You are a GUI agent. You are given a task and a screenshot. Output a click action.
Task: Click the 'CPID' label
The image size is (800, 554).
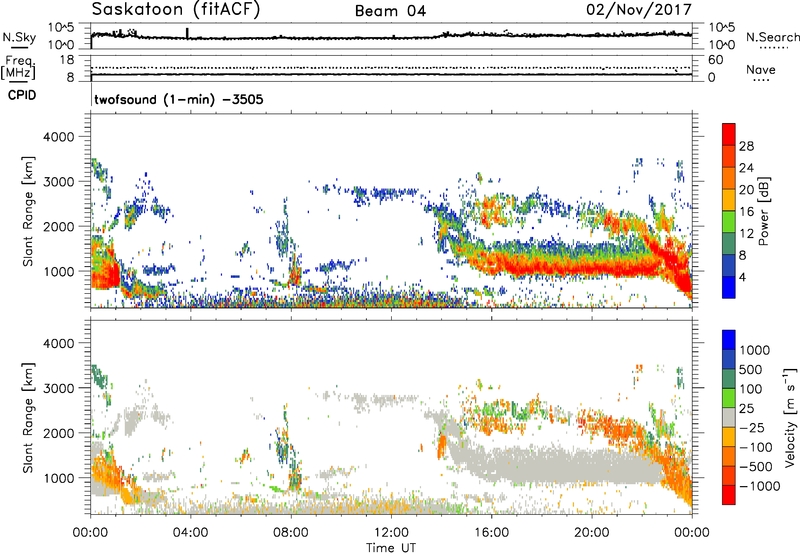click(22, 95)
